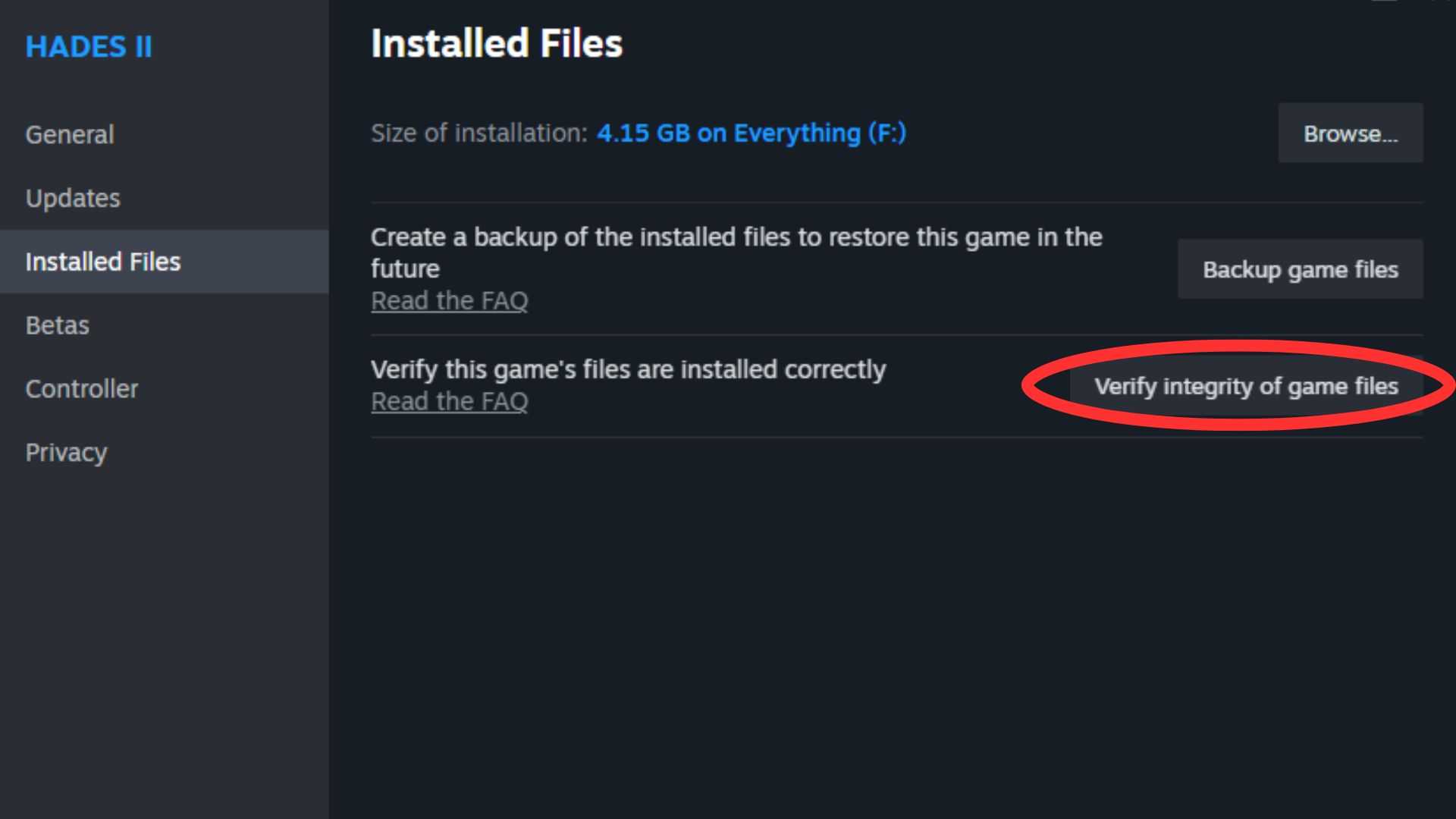Viewport: 1456px width, 819px height.
Task: Toggle Privacy options visibility
Action: point(65,451)
